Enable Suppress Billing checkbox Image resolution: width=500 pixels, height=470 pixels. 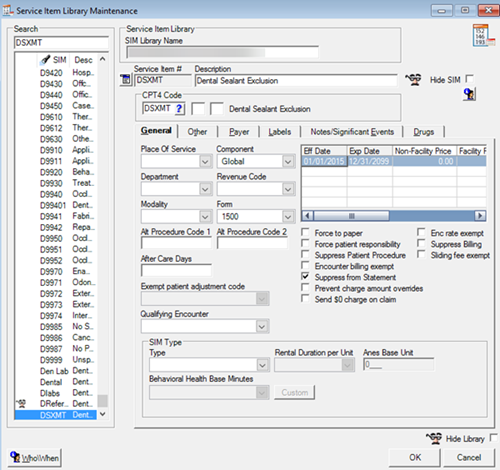421,243
